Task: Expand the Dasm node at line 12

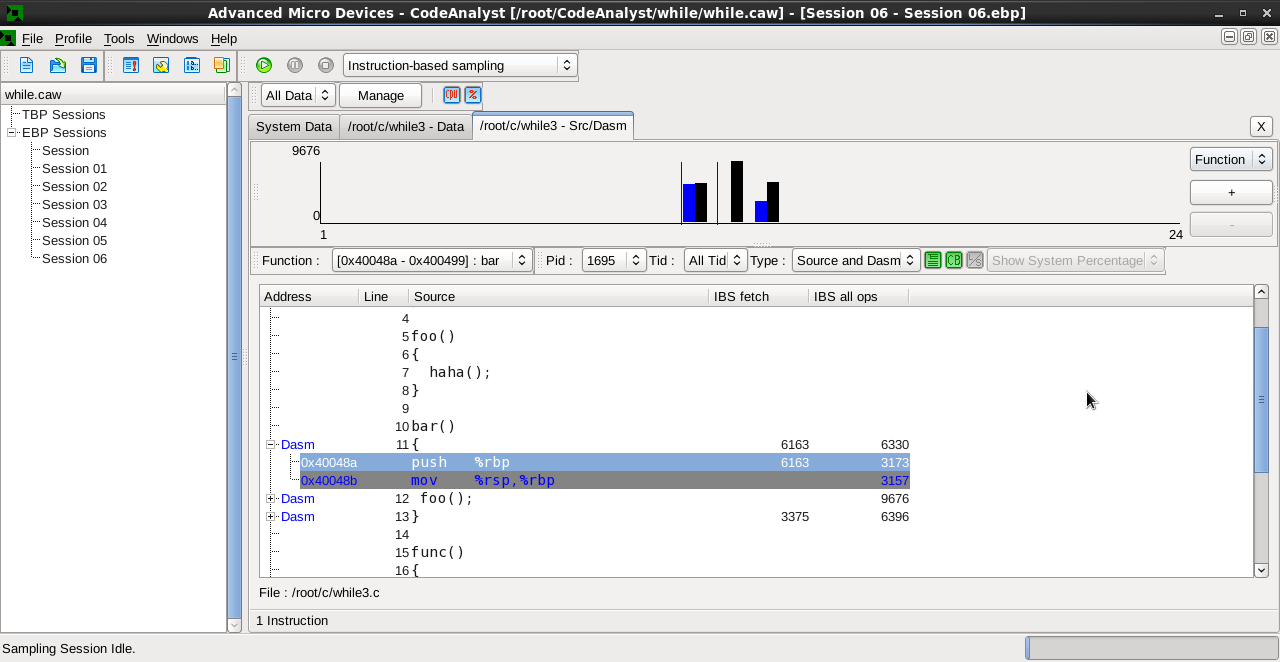Action: coord(271,498)
